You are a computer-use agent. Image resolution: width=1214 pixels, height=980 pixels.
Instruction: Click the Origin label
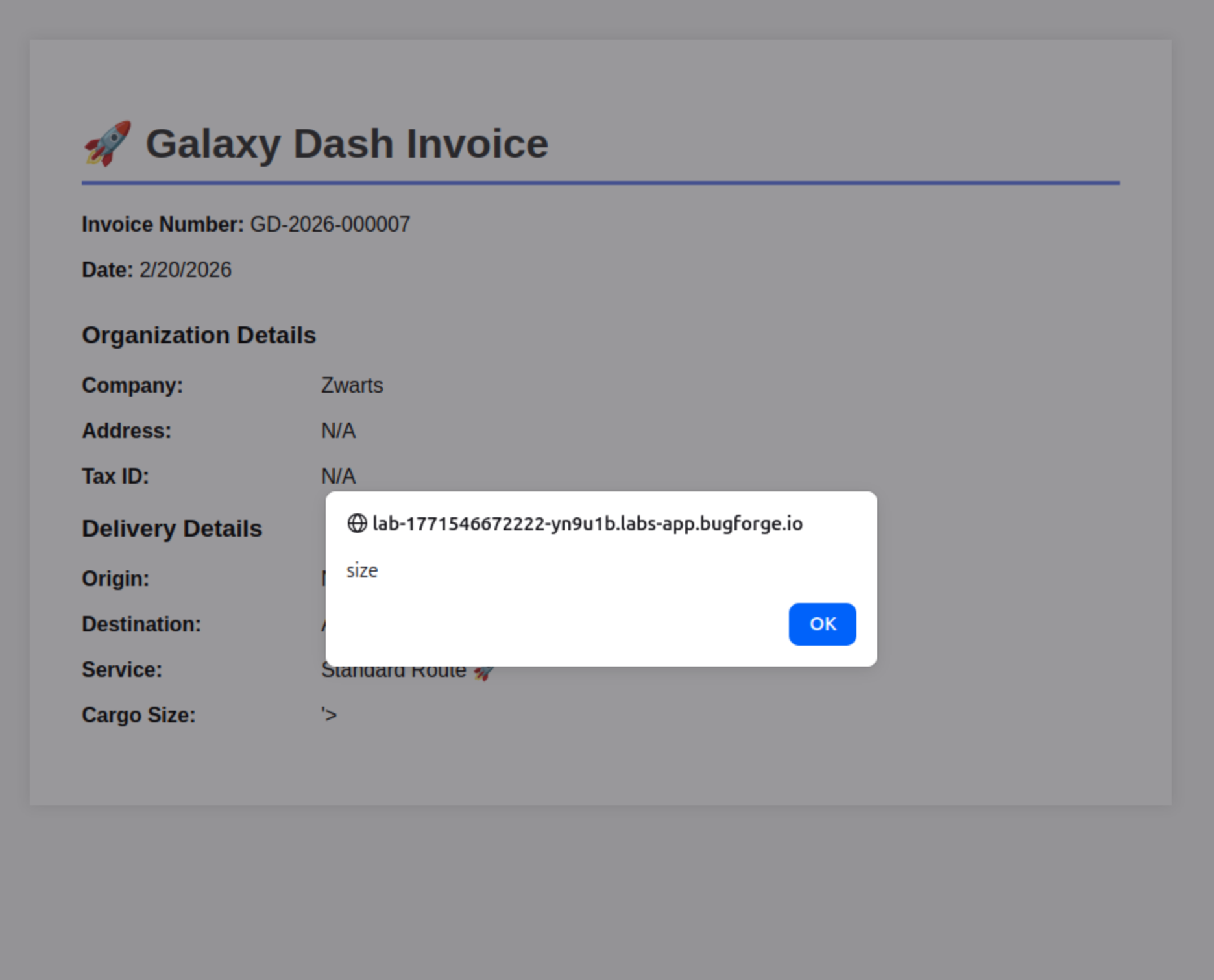pyautogui.click(x=115, y=579)
